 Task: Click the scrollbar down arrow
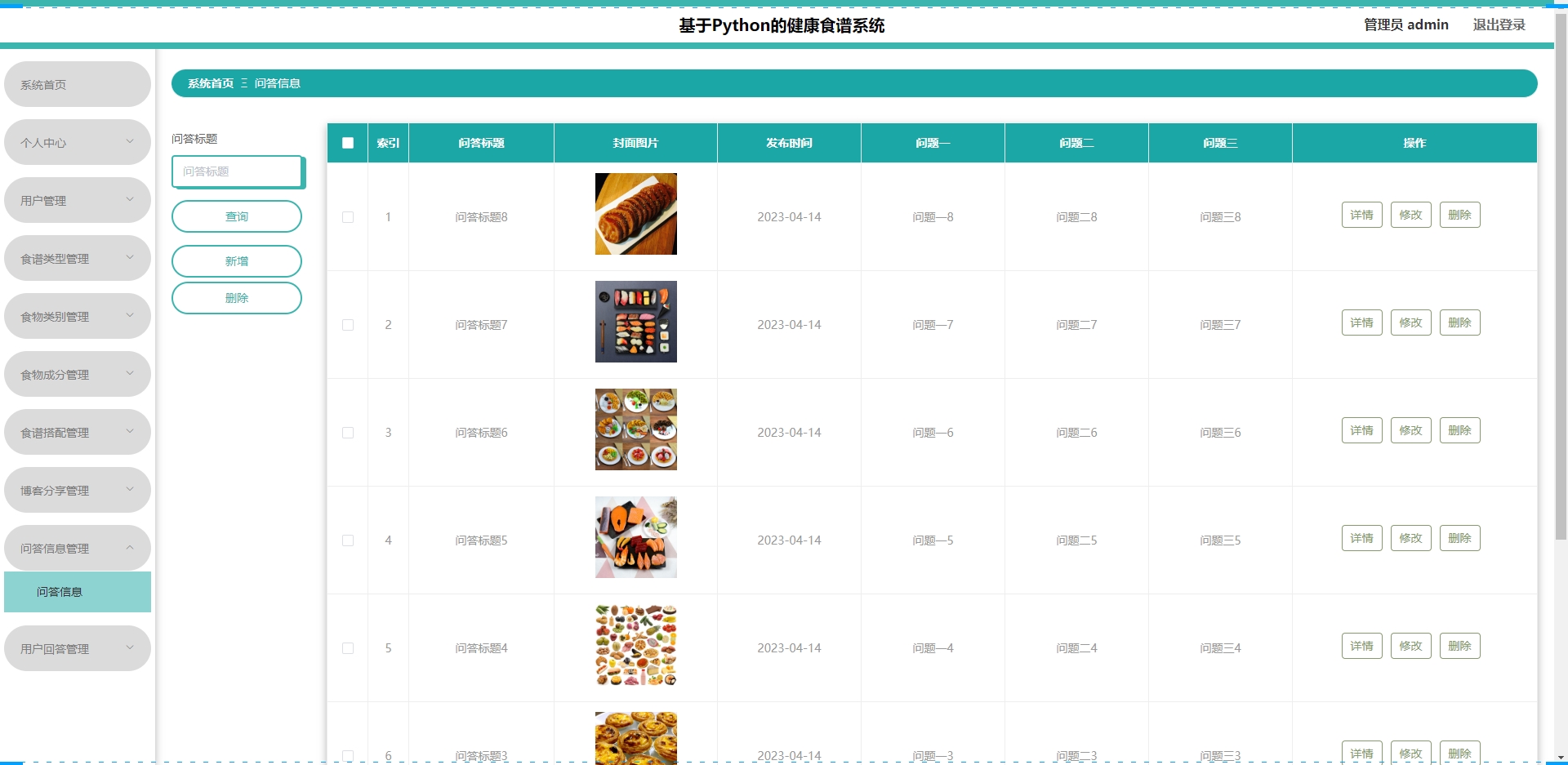click(1561, 758)
